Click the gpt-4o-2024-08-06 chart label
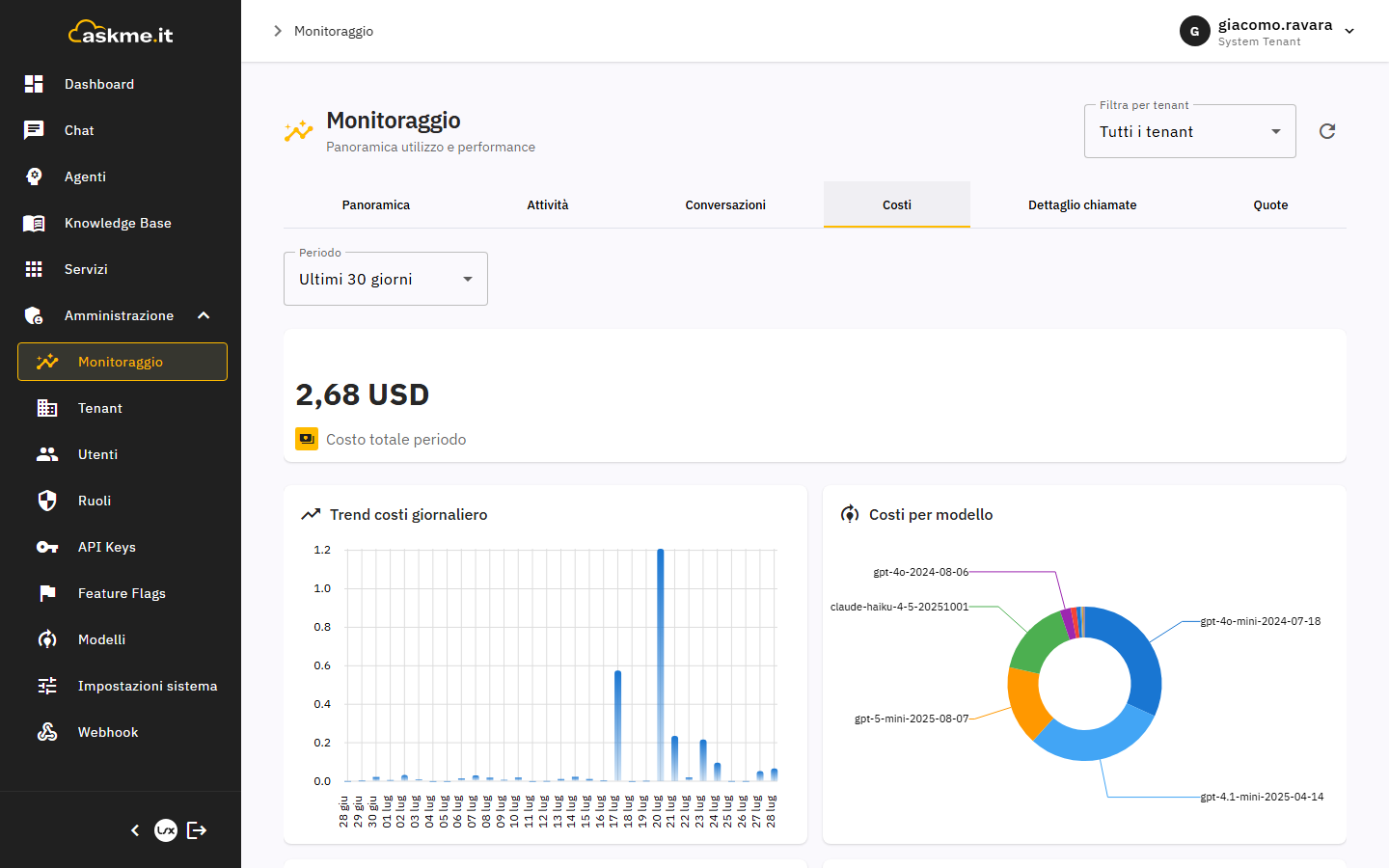Screen dimensions: 1389x868 (x=921, y=572)
